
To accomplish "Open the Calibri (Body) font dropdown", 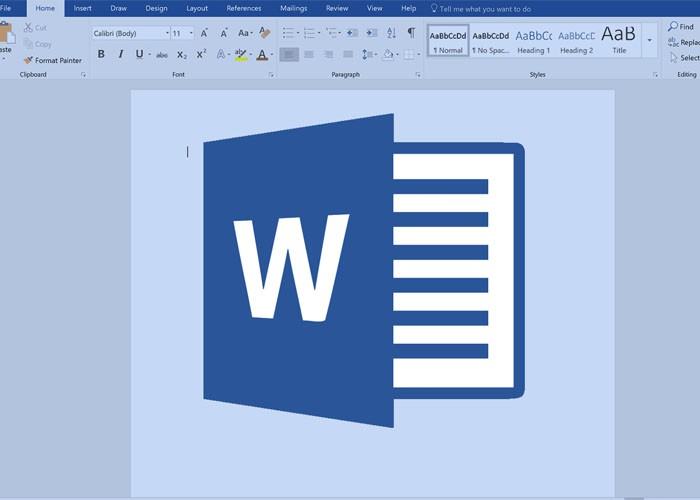I will (130, 33).
